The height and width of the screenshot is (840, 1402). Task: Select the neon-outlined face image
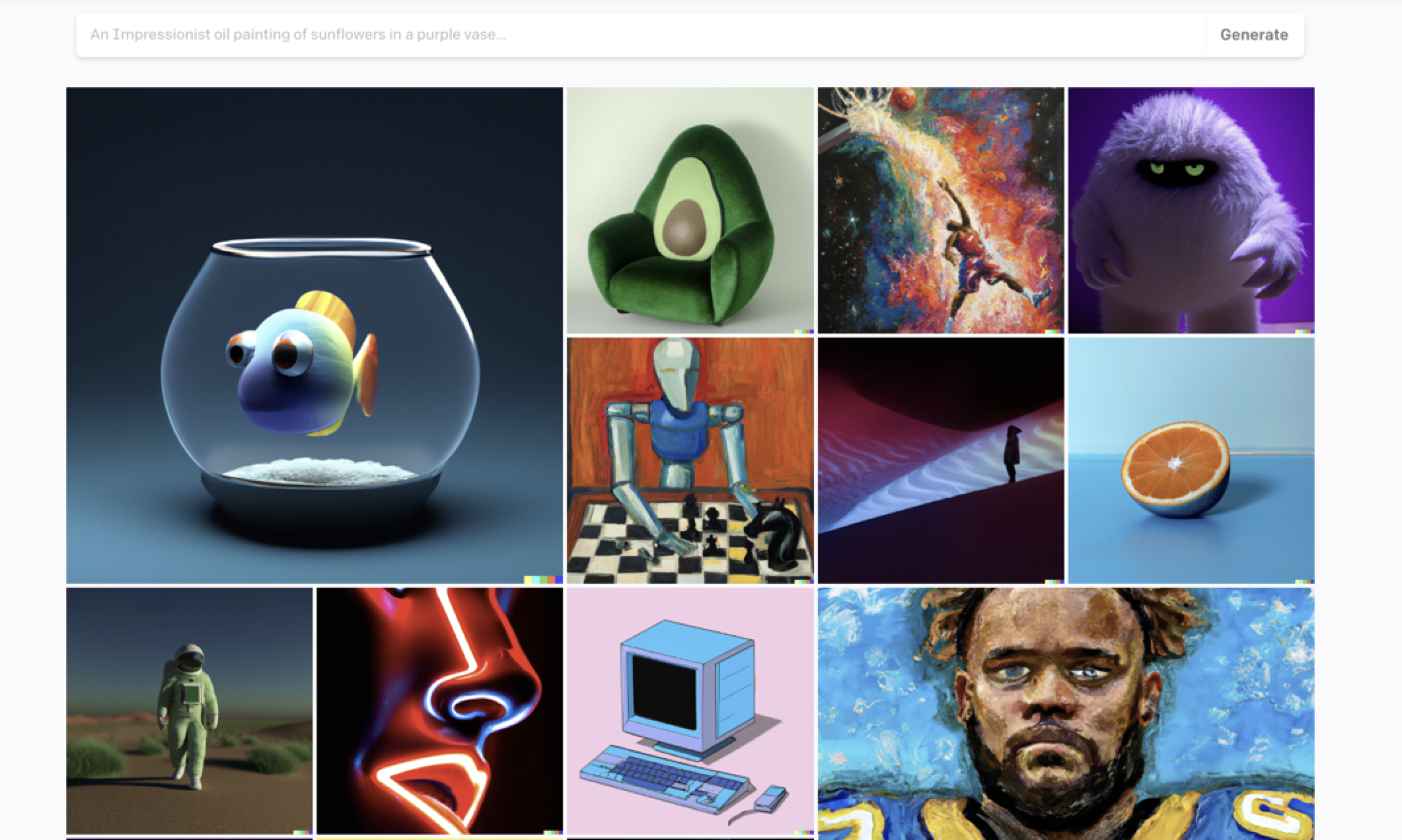click(440, 711)
